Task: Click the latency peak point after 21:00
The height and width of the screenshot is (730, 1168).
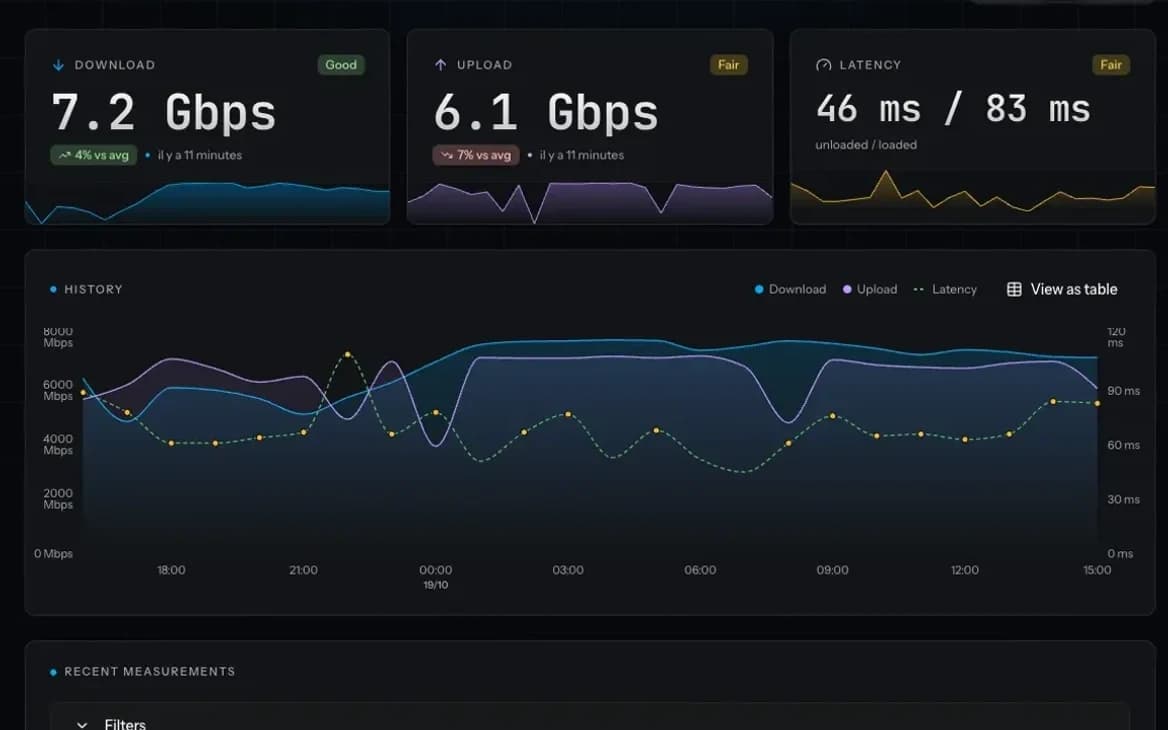Action: coord(348,355)
